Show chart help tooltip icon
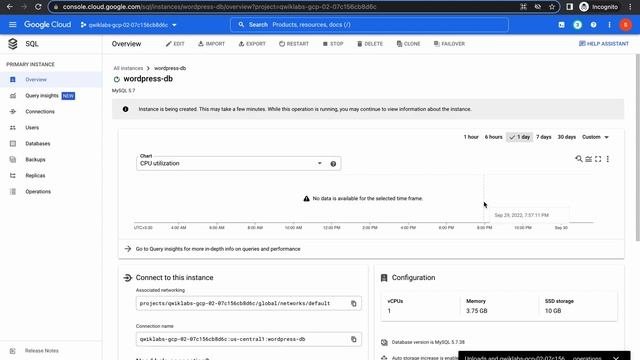The image size is (640, 360). click(333, 164)
